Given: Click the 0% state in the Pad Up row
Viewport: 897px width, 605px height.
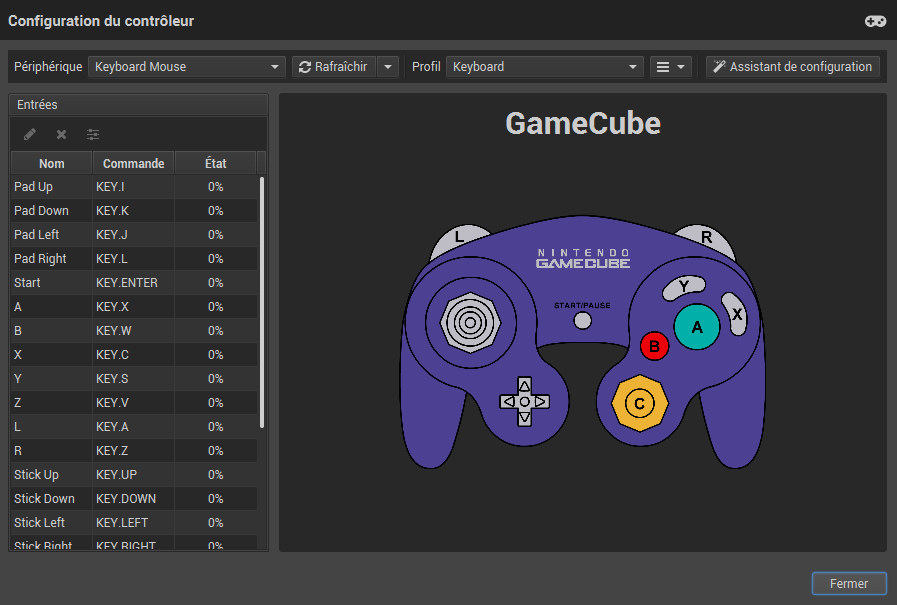Looking at the screenshot, I should pos(216,187).
